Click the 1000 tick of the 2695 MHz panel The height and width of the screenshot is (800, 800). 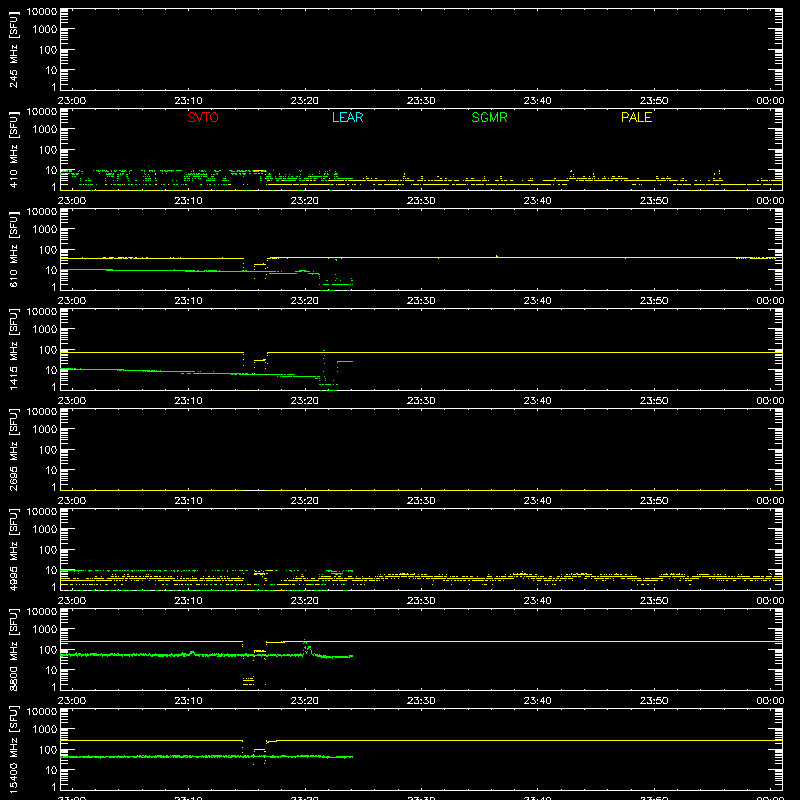tap(45, 430)
